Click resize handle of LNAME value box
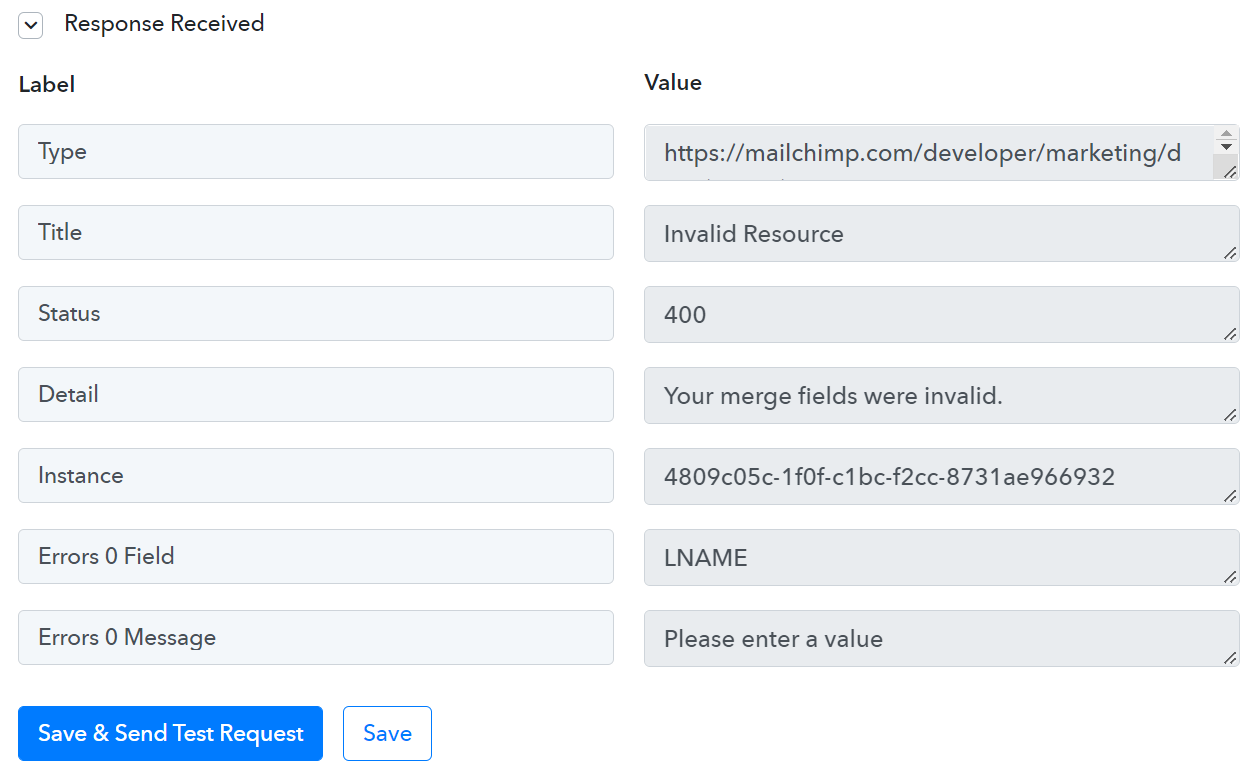Viewport: 1256px width, 776px height. [x=1230, y=577]
